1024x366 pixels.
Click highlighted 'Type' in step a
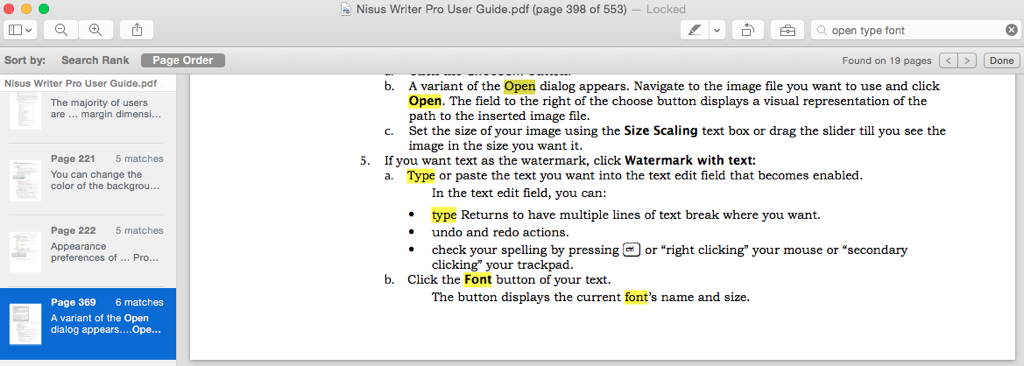click(x=421, y=176)
